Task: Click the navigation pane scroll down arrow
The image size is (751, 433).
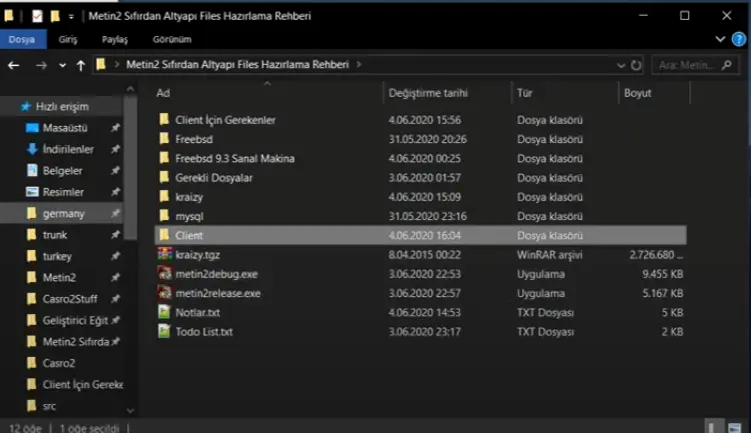Action: pyautogui.click(x=130, y=410)
